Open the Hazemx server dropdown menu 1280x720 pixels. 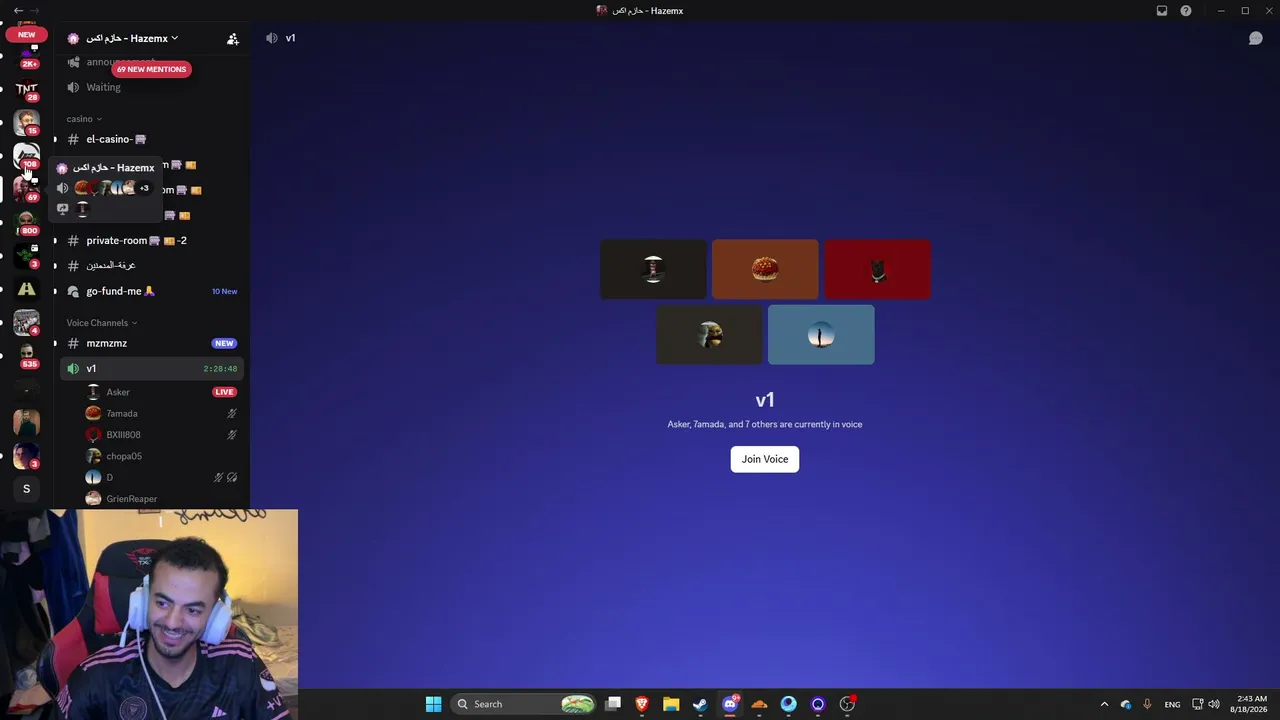[122, 38]
